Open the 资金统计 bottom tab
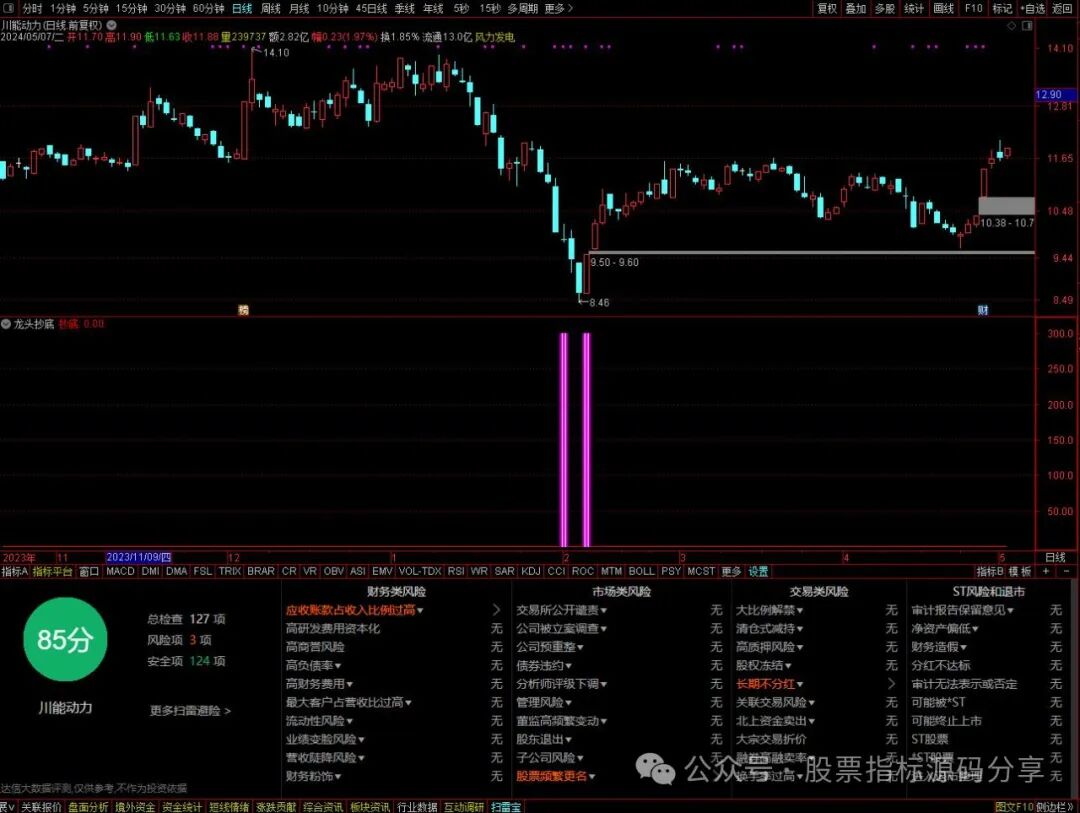This screenshot has height=813, width=1080. (182, 807)
